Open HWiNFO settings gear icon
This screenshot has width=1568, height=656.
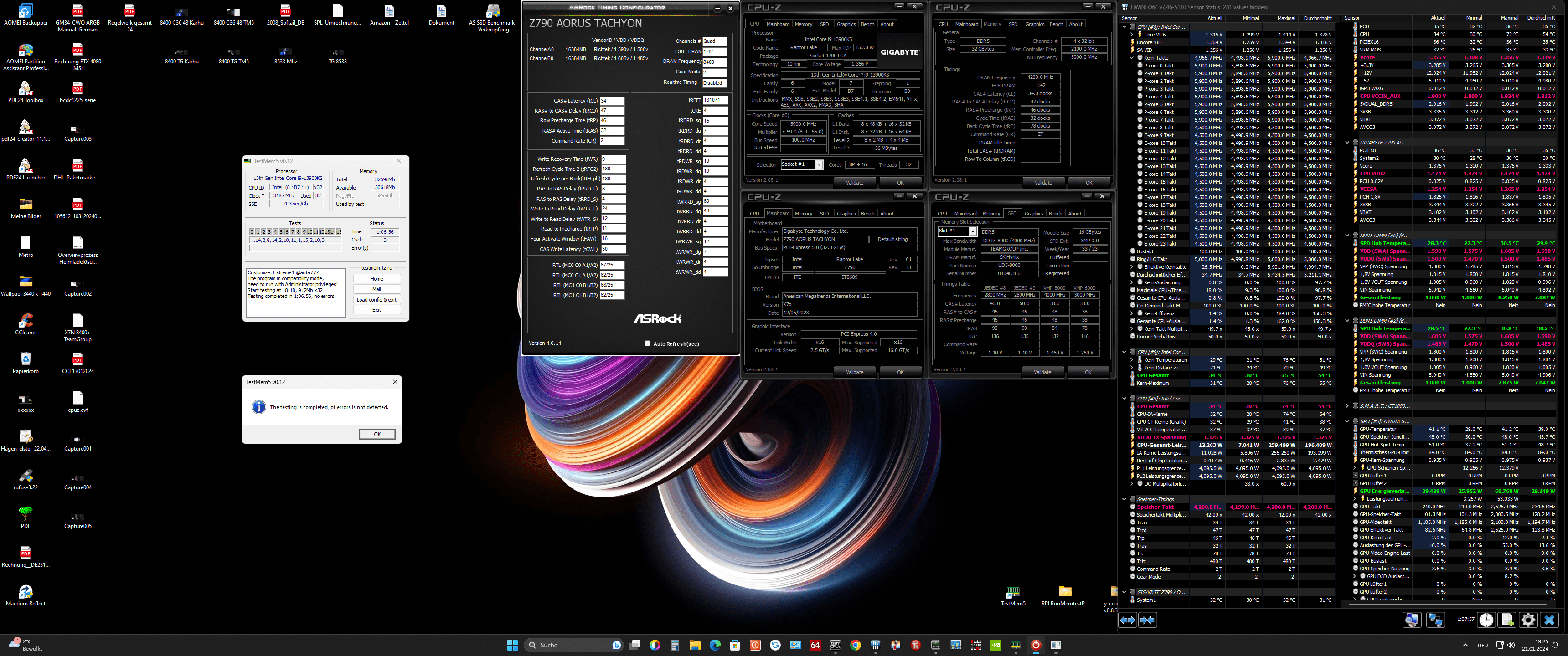tap(1528, 620)
